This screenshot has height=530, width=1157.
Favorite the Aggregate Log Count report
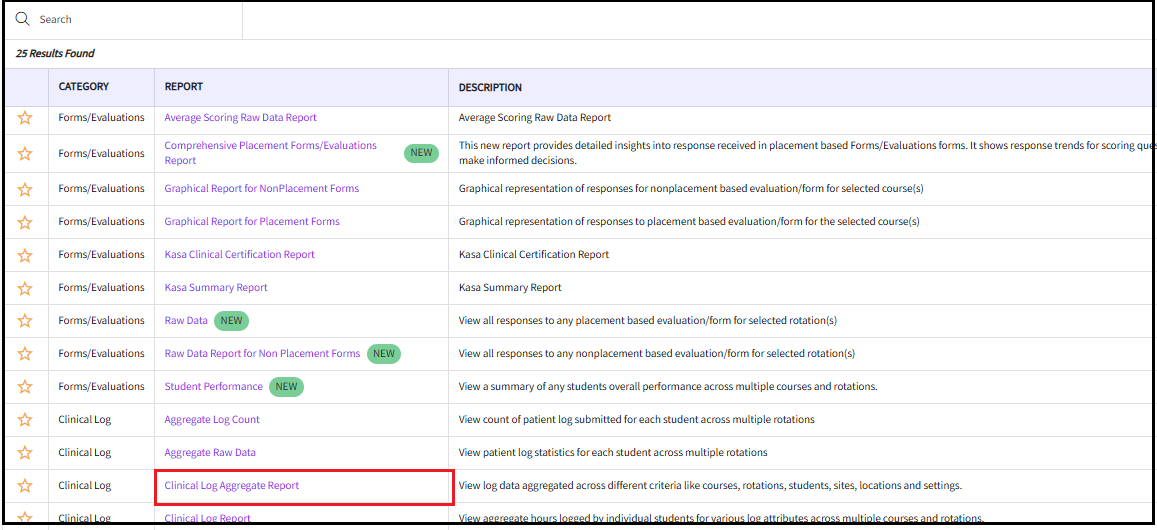tap(25, 420)
